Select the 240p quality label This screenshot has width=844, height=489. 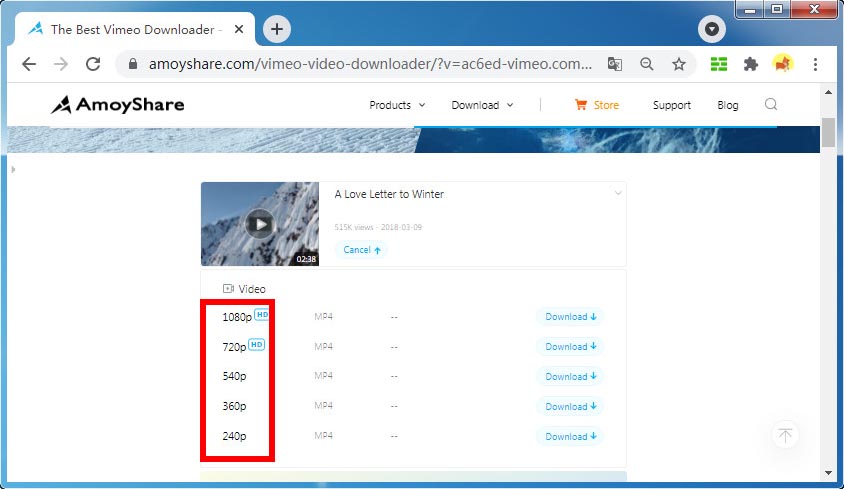pos(234,436)
